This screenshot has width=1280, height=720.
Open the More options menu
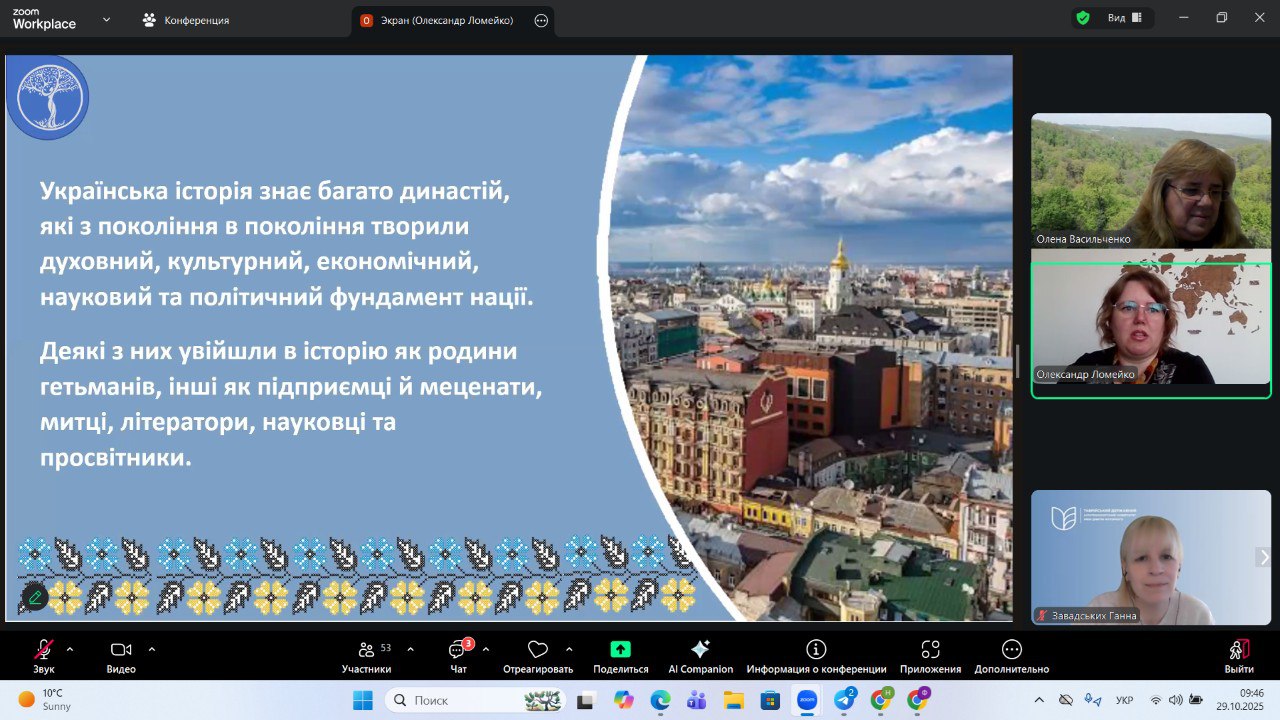[x=1011, y=656]
